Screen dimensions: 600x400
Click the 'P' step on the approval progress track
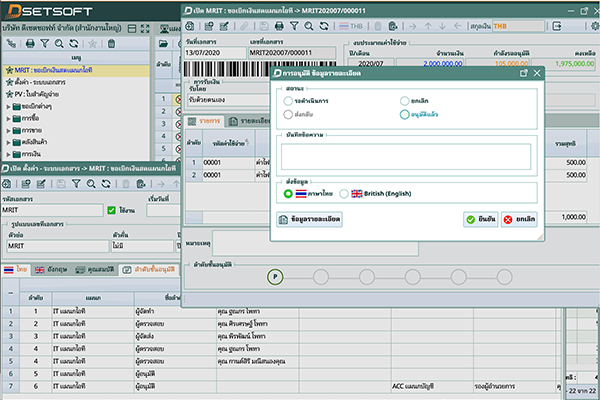pos(275,276)
